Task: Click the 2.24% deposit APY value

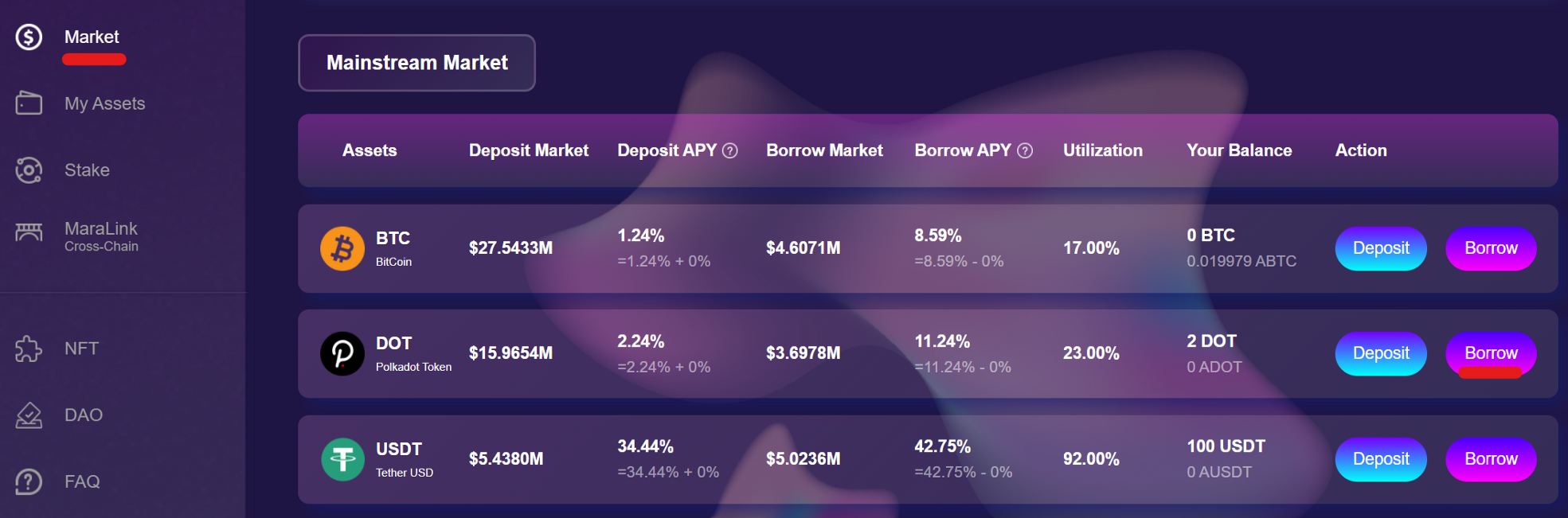Action: coord(641,341)
